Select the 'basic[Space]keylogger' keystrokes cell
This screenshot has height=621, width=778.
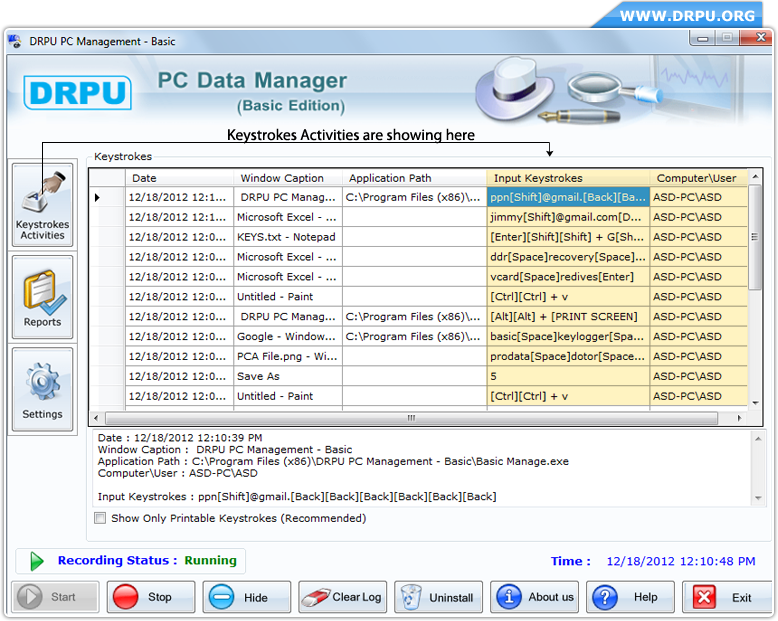click(x=568, y=336)
